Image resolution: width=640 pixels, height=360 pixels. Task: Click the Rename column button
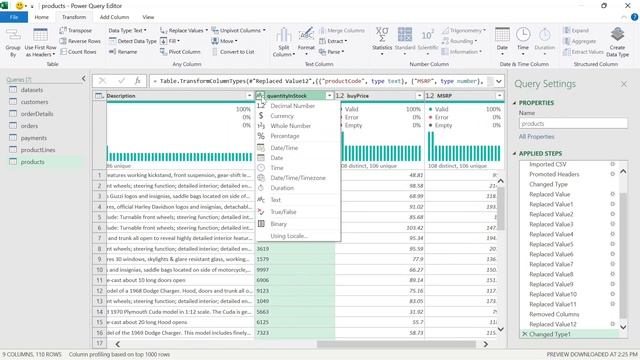(123, 52)
